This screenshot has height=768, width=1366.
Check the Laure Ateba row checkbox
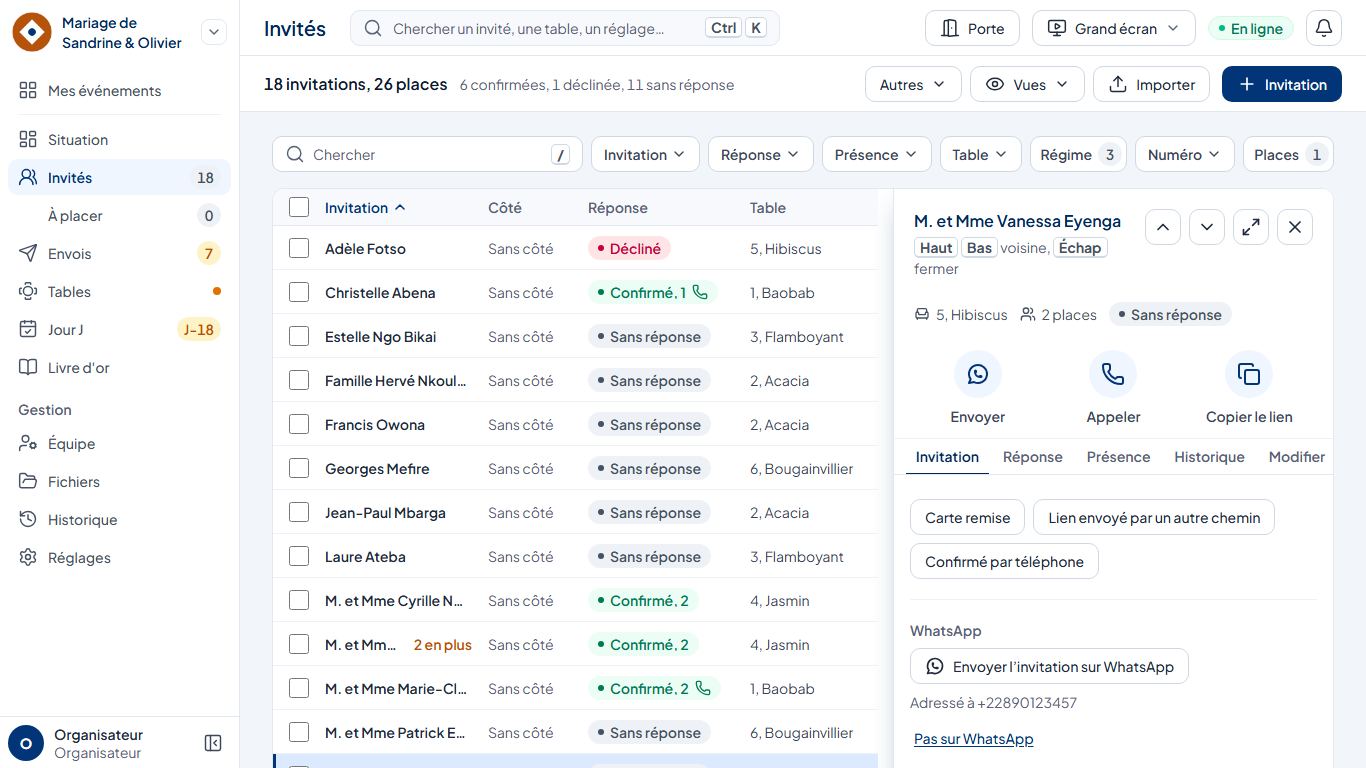pos(299,557)
